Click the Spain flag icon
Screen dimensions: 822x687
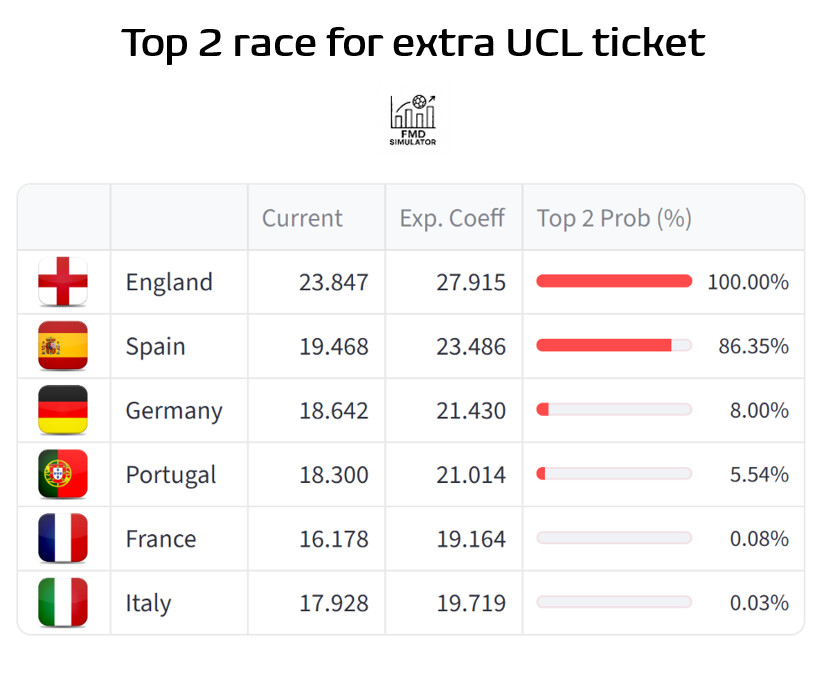pyautogui.click(x=63, y=346)
